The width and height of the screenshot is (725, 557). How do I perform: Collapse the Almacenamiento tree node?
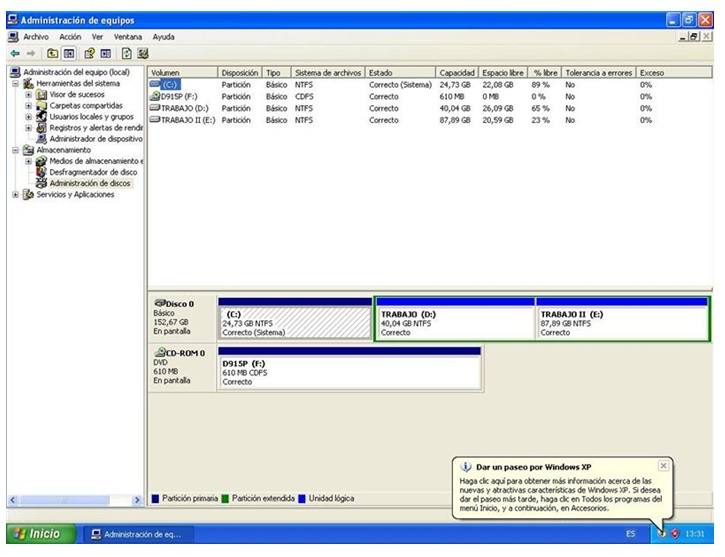coord(16,150)
